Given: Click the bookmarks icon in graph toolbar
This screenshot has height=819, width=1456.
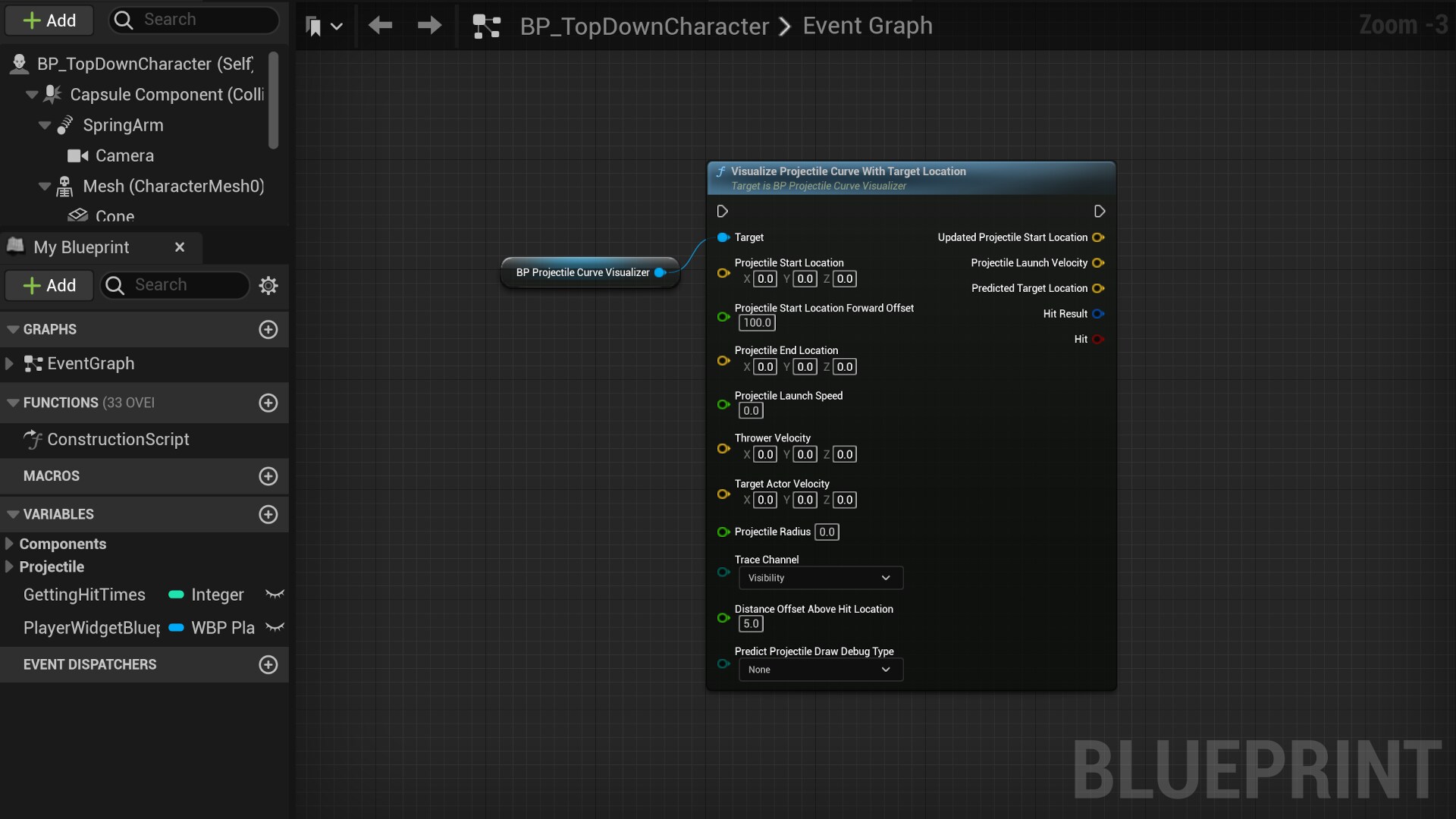Looking at the screenshot, I should [315, 27].
